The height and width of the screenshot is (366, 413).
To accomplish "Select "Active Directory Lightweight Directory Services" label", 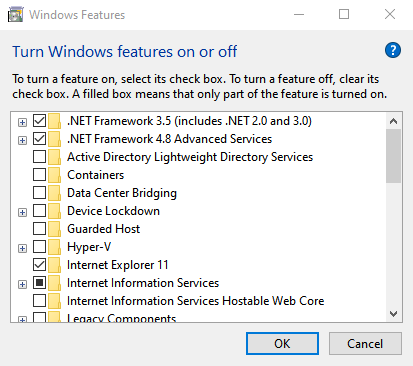I will pos(190,157).
